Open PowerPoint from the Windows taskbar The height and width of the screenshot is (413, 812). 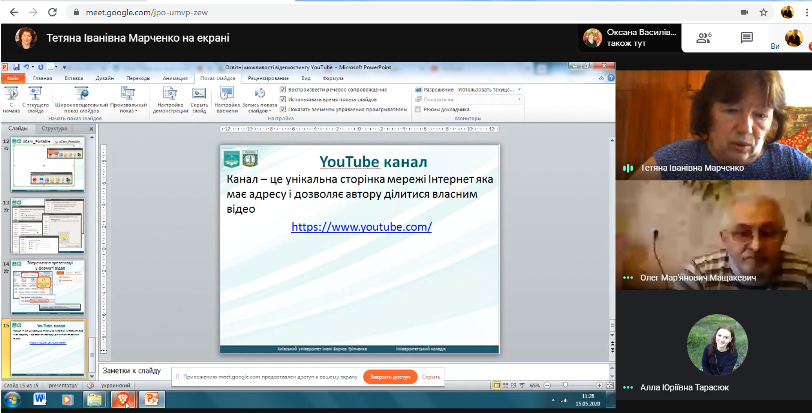click(x=153, y=399)
